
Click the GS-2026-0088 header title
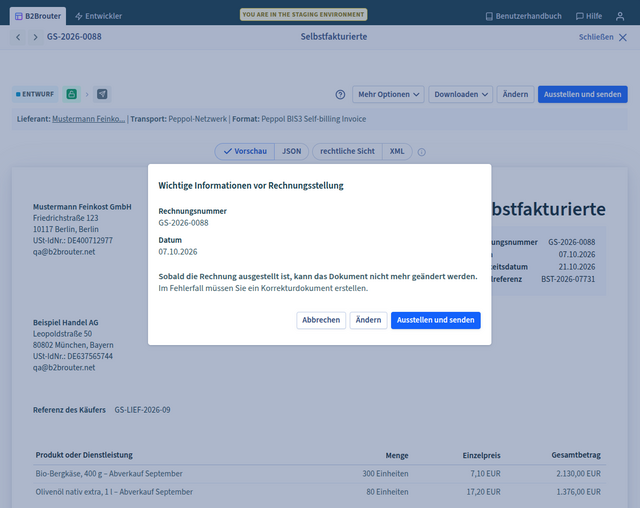[x=74, y=37]
